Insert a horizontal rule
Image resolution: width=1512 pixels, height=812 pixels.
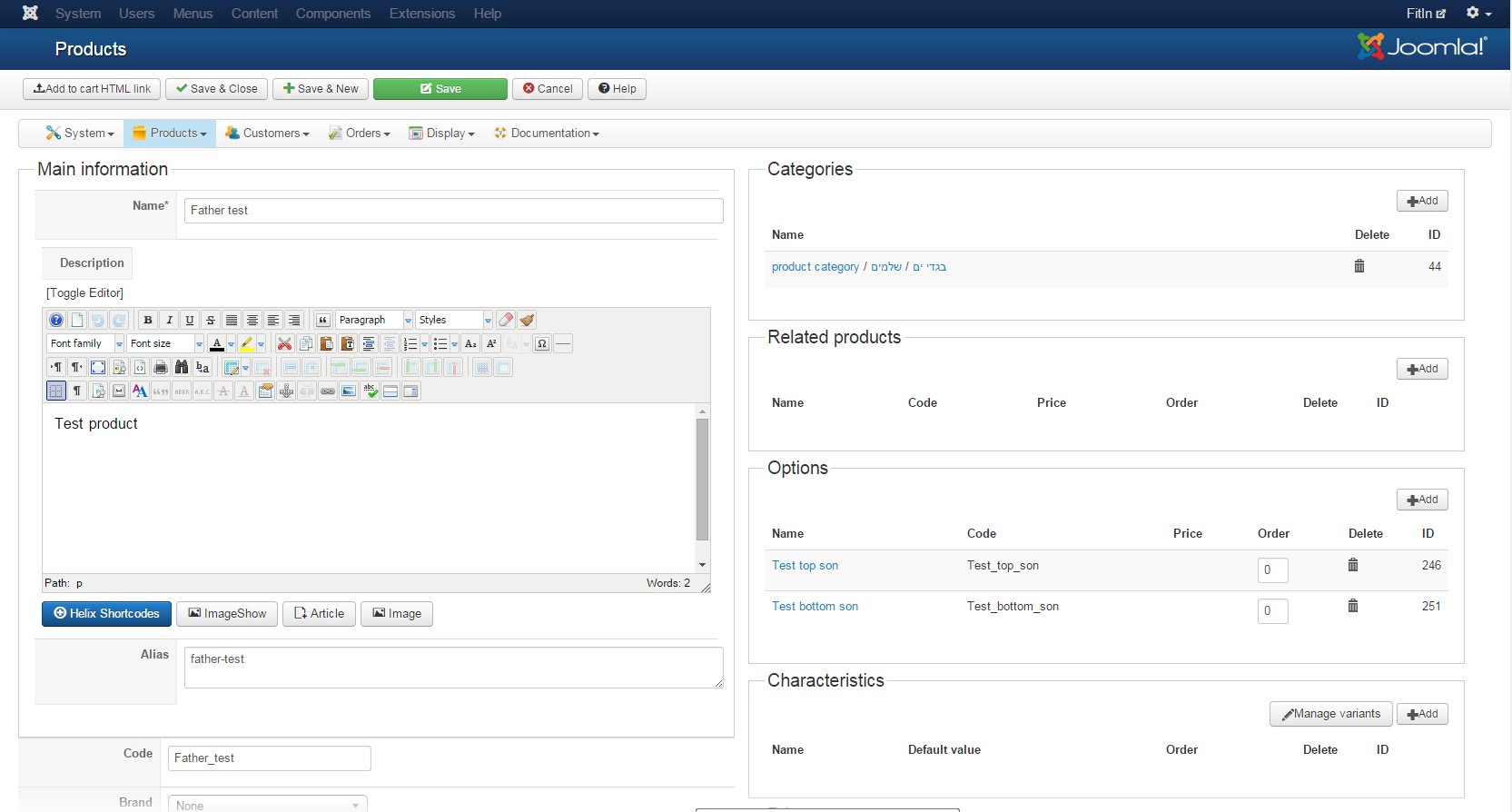(563, 343)
